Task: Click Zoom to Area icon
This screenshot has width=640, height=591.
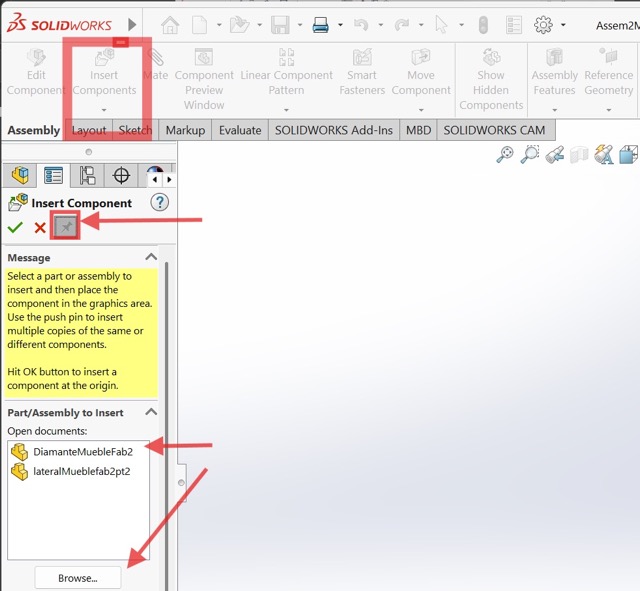Action: [530, 154]
